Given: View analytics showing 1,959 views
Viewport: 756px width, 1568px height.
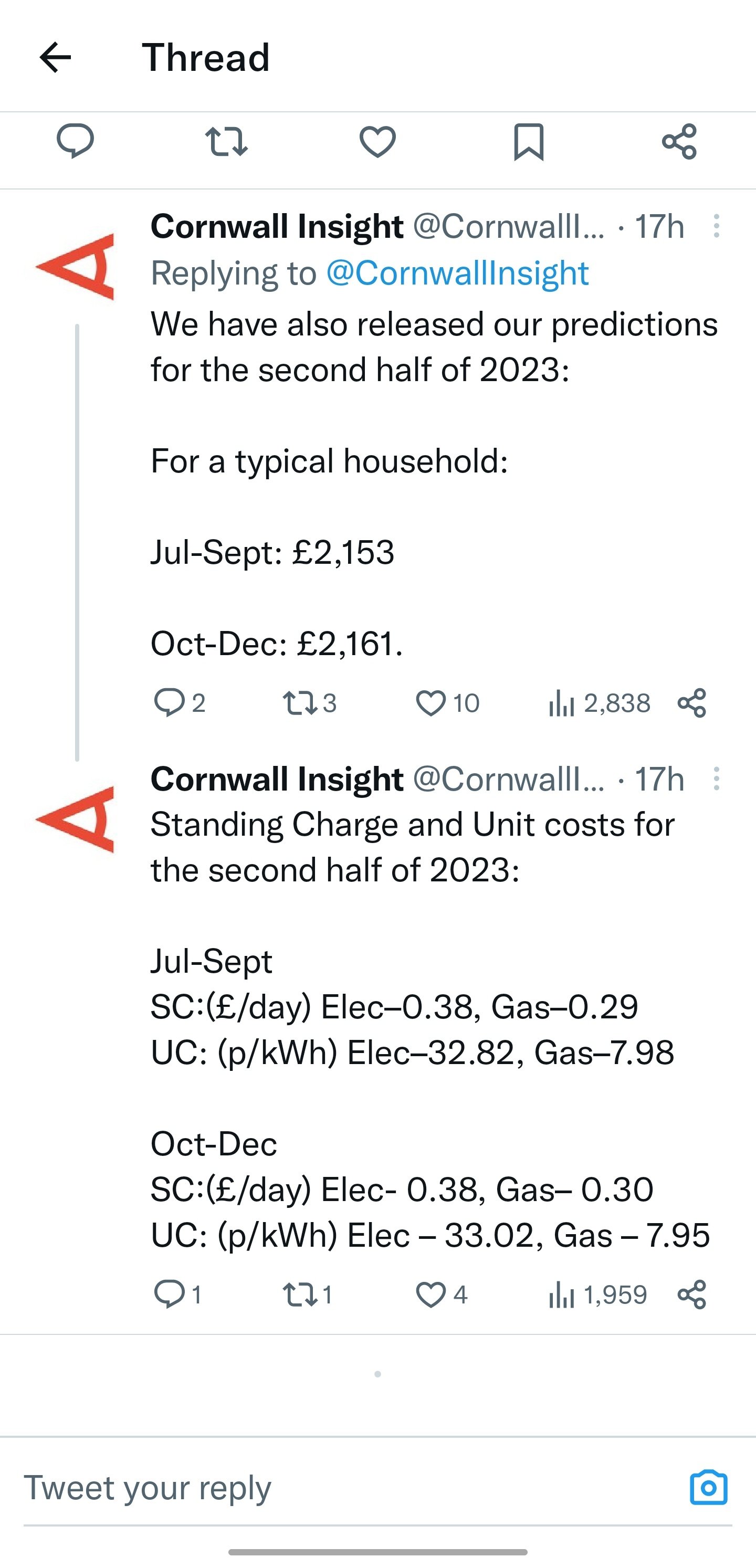Looking at the screenshot, I should [x=597, y=1295].
